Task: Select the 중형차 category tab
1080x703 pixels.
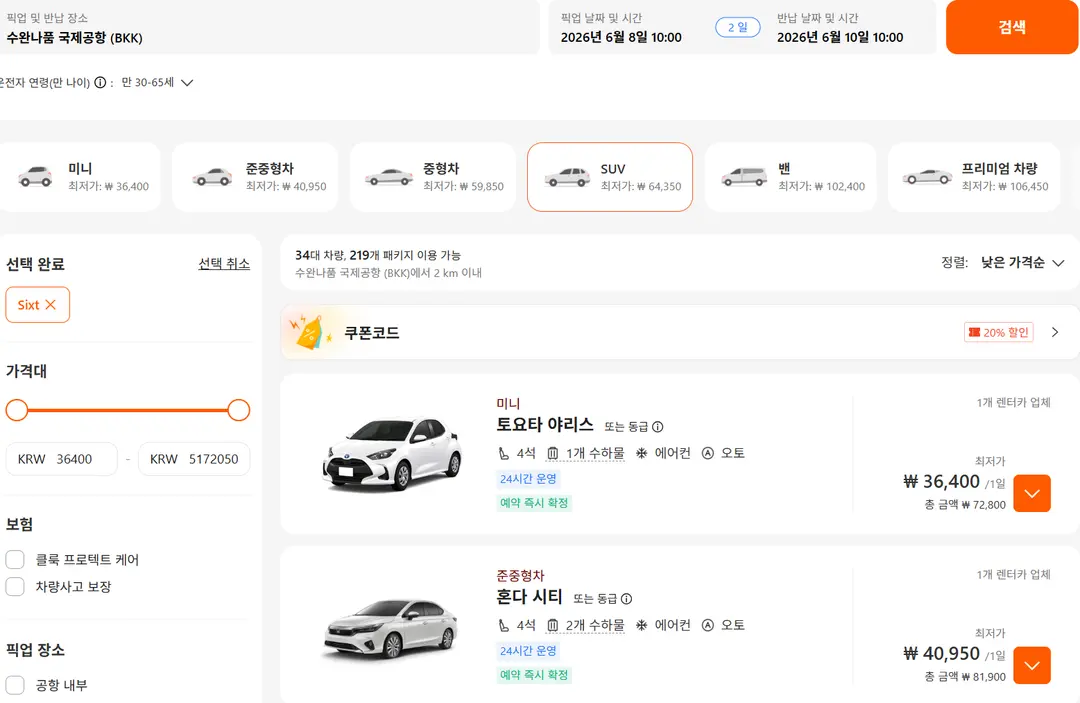Action: click(x=433, y=177)
